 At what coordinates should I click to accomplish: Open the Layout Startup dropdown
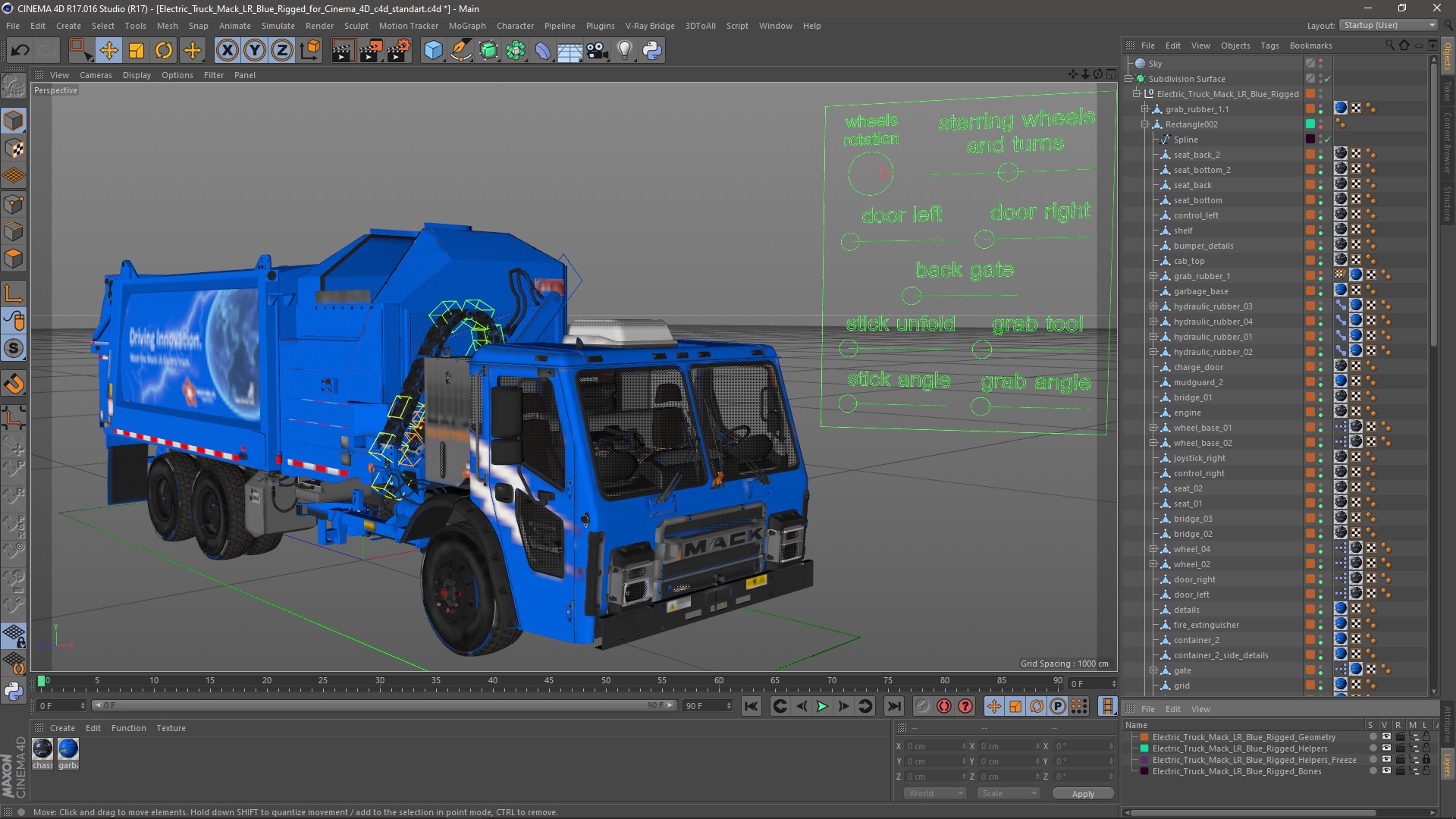1389,25
